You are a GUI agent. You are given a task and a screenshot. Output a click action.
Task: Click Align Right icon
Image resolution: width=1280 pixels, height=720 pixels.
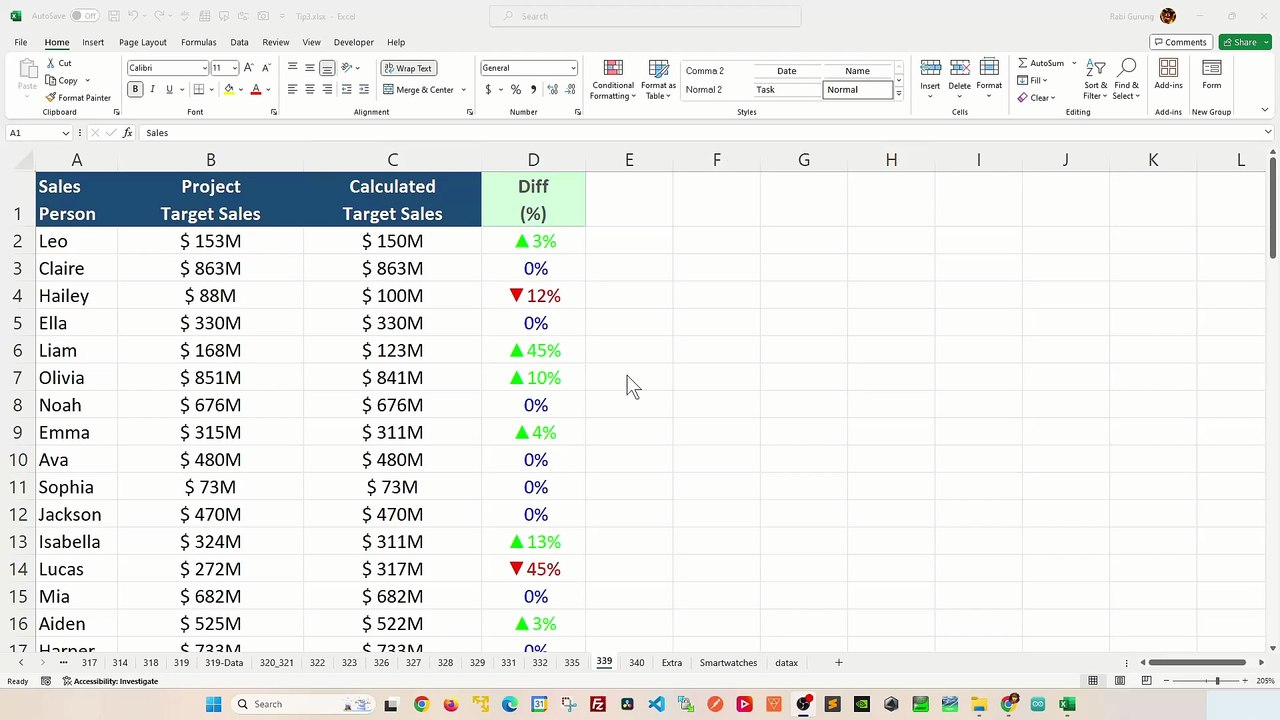point(327,89)
